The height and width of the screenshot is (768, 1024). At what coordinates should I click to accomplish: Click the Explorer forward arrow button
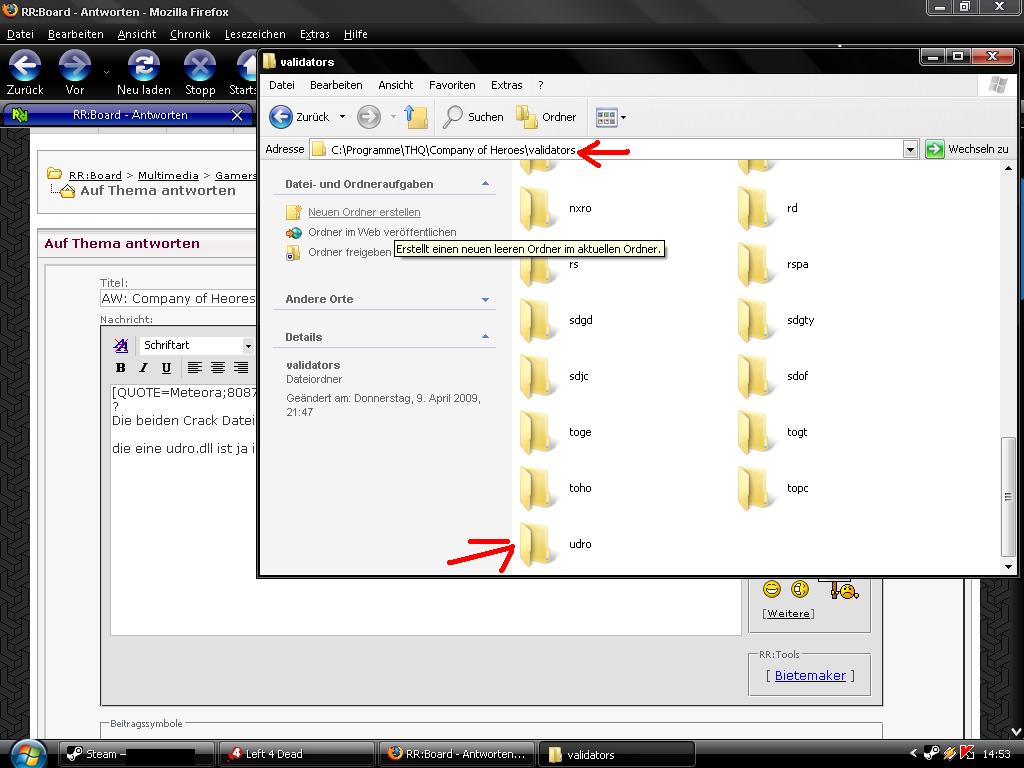pyautogui.click(x=369, y=117)
